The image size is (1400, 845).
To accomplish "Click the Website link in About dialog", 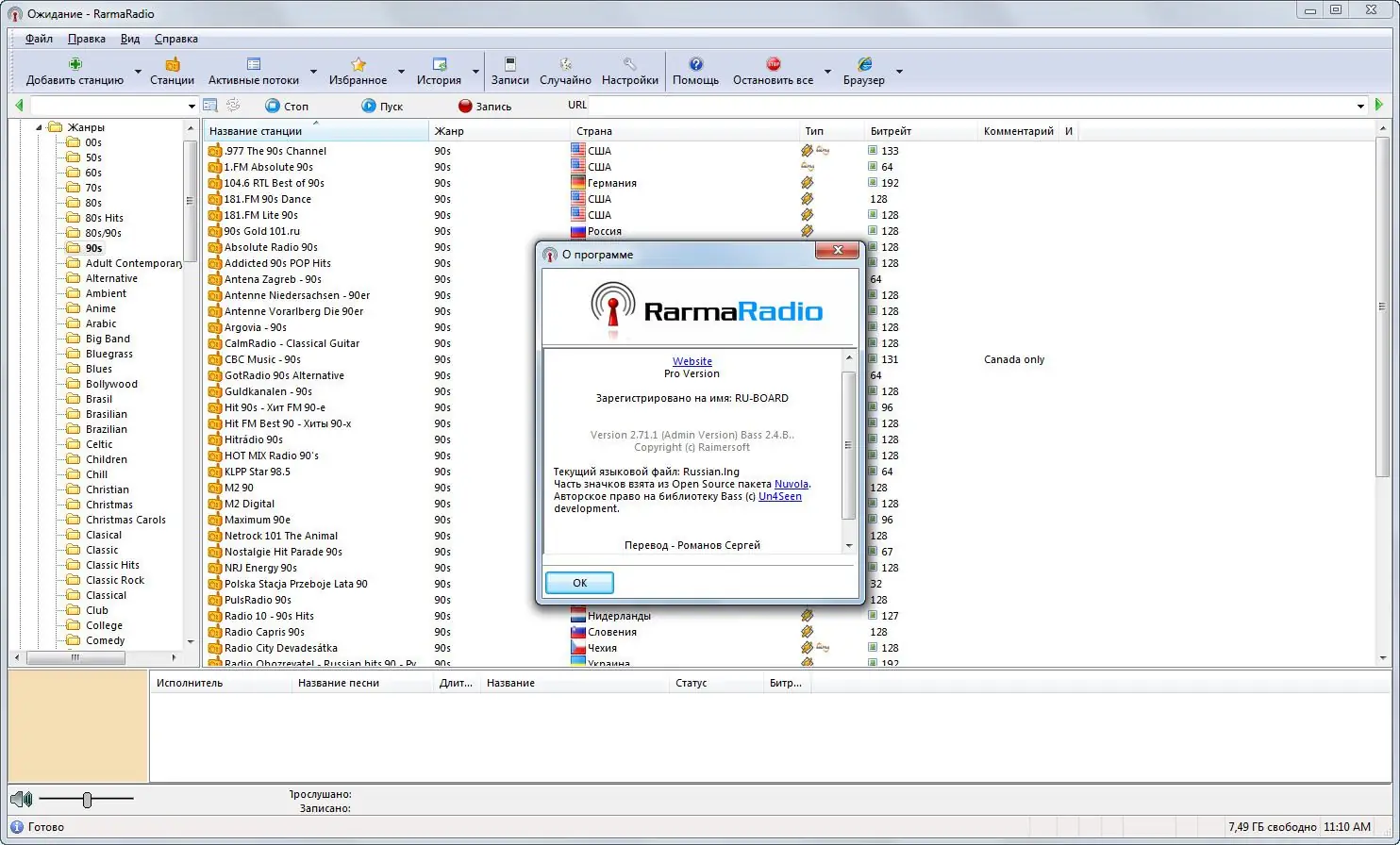I will (x=692, y=361).
